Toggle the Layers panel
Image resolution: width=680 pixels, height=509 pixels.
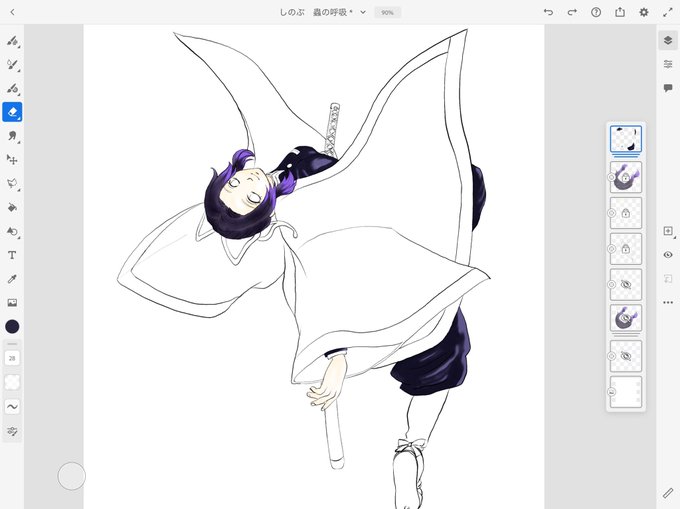pos(668,41)
